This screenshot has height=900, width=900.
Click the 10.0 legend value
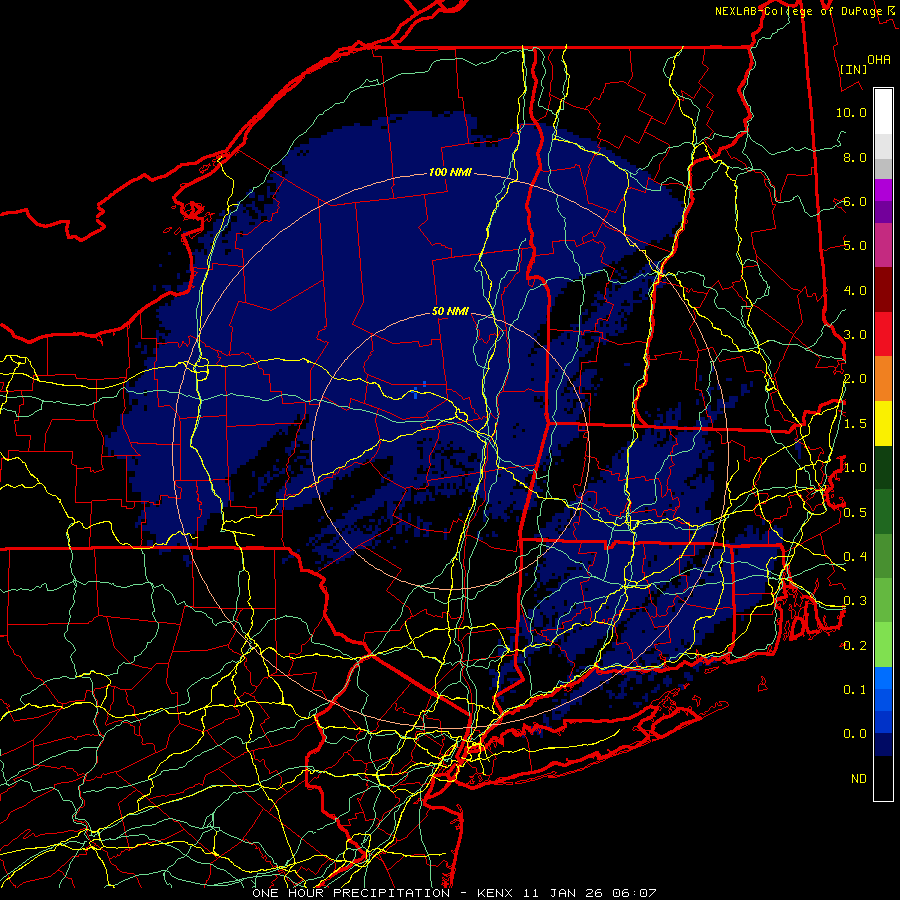click(x=851, y=112)
